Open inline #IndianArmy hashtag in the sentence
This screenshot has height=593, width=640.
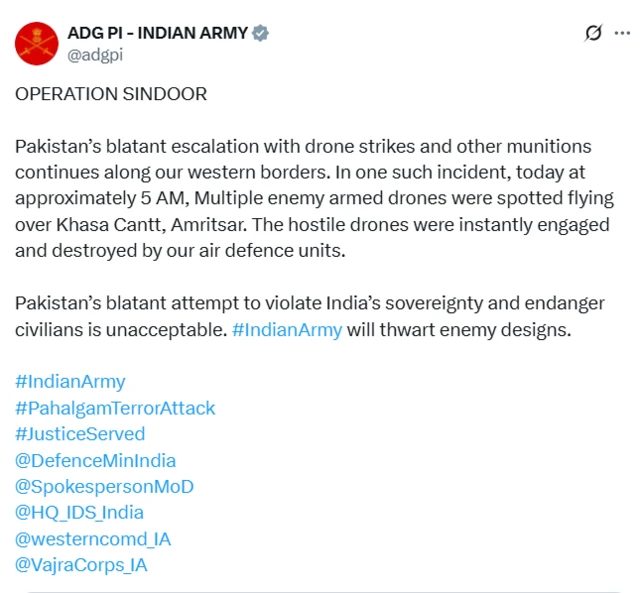[x=287, y=330]
